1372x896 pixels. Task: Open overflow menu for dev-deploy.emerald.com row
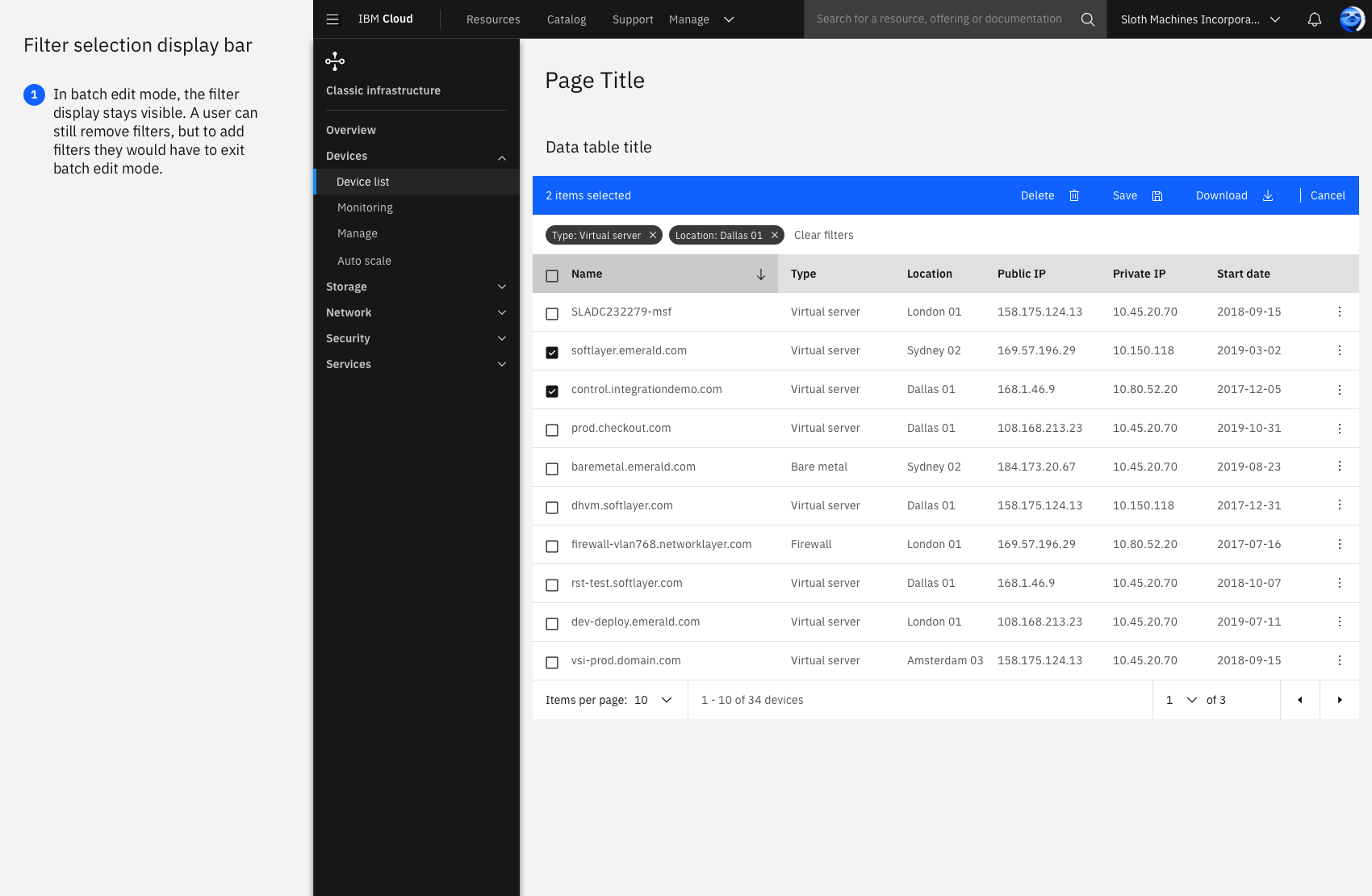pos(1339,622)
